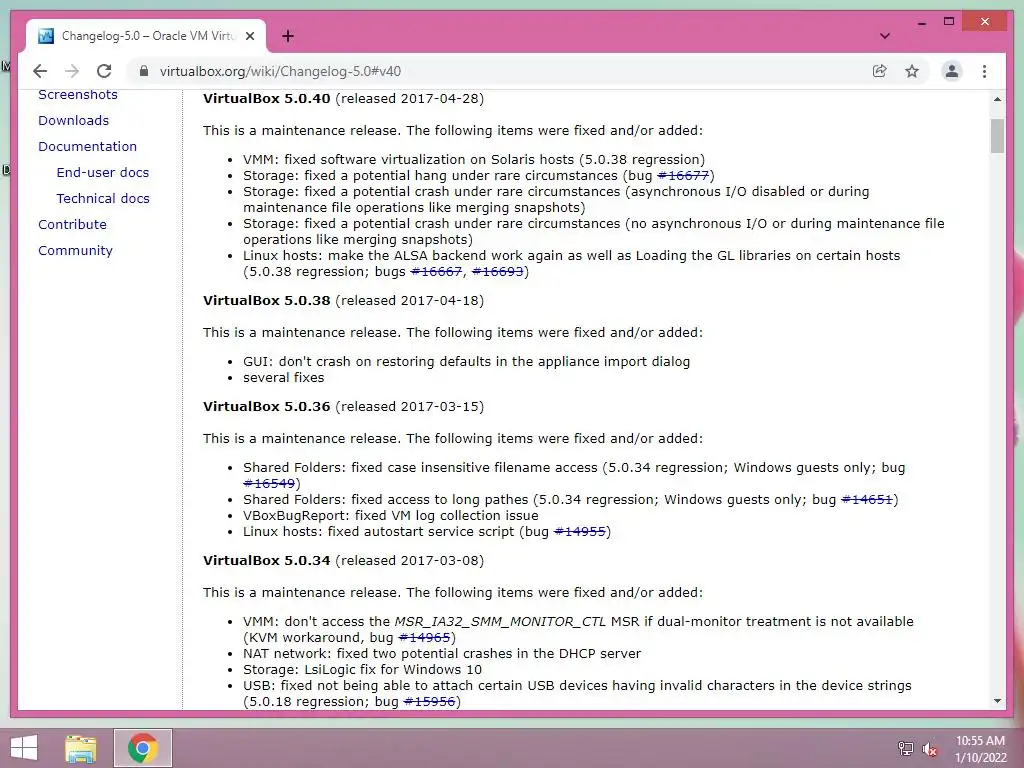Open bug #14955 link
The height and width of the screenshot is (768, 1024).
point(579,531)
